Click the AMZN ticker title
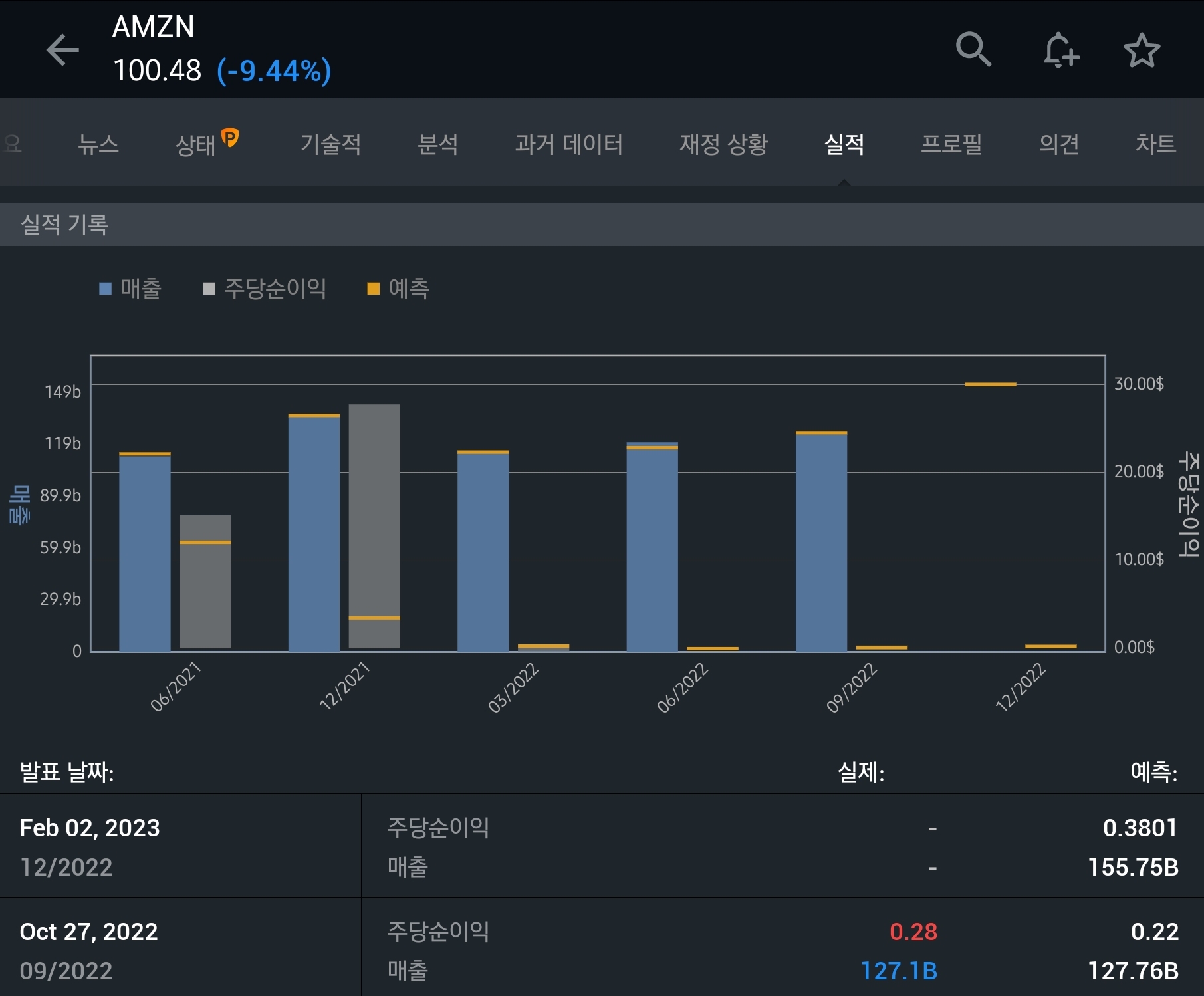Image resolution: width=1204 pixels, height=996 pixels. click(x=153, y=27)
